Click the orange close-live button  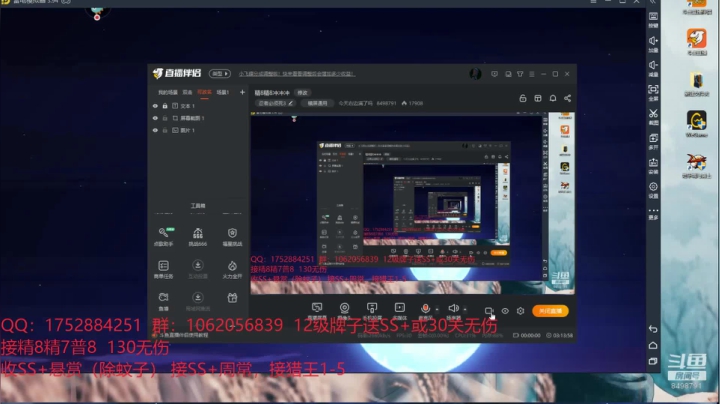point(550,311)
